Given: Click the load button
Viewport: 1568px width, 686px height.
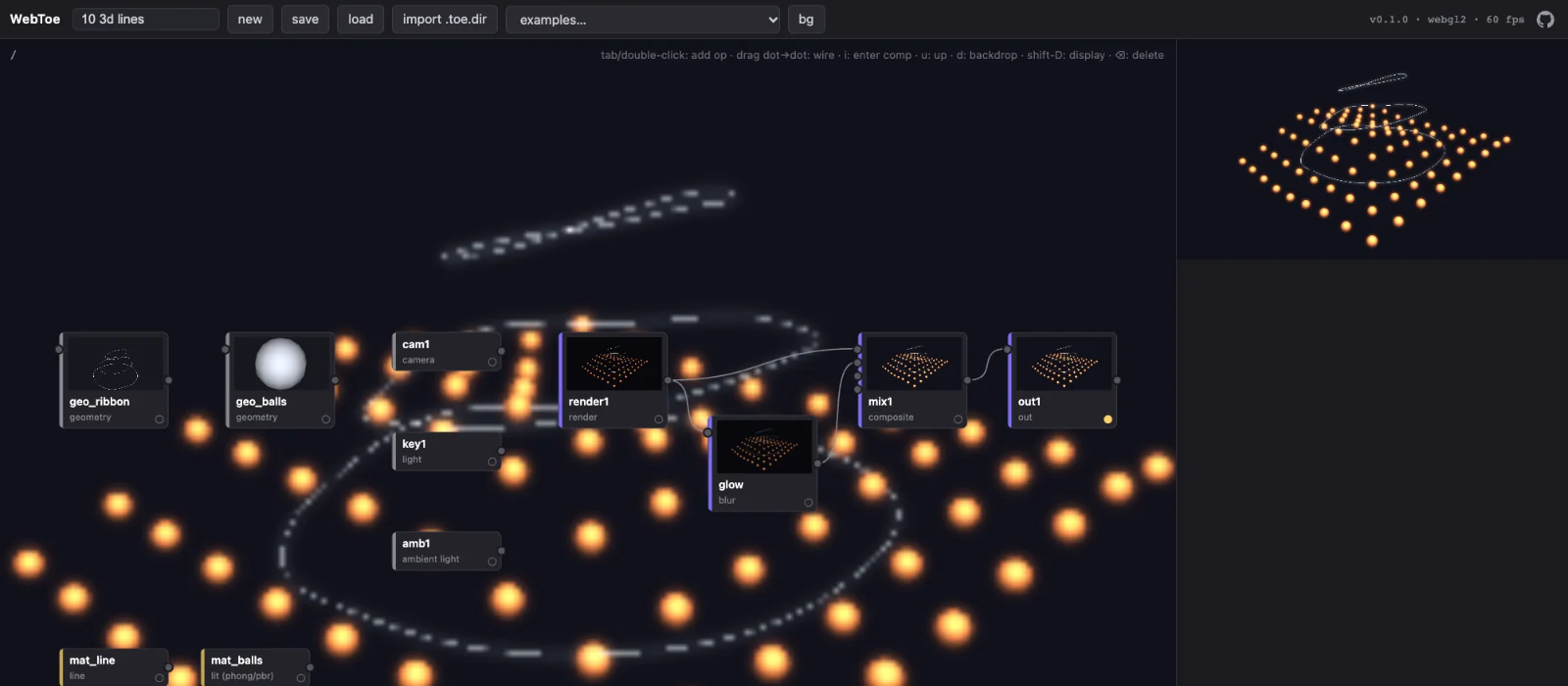Looking at the screenshot, I should (x=361, y=20).
